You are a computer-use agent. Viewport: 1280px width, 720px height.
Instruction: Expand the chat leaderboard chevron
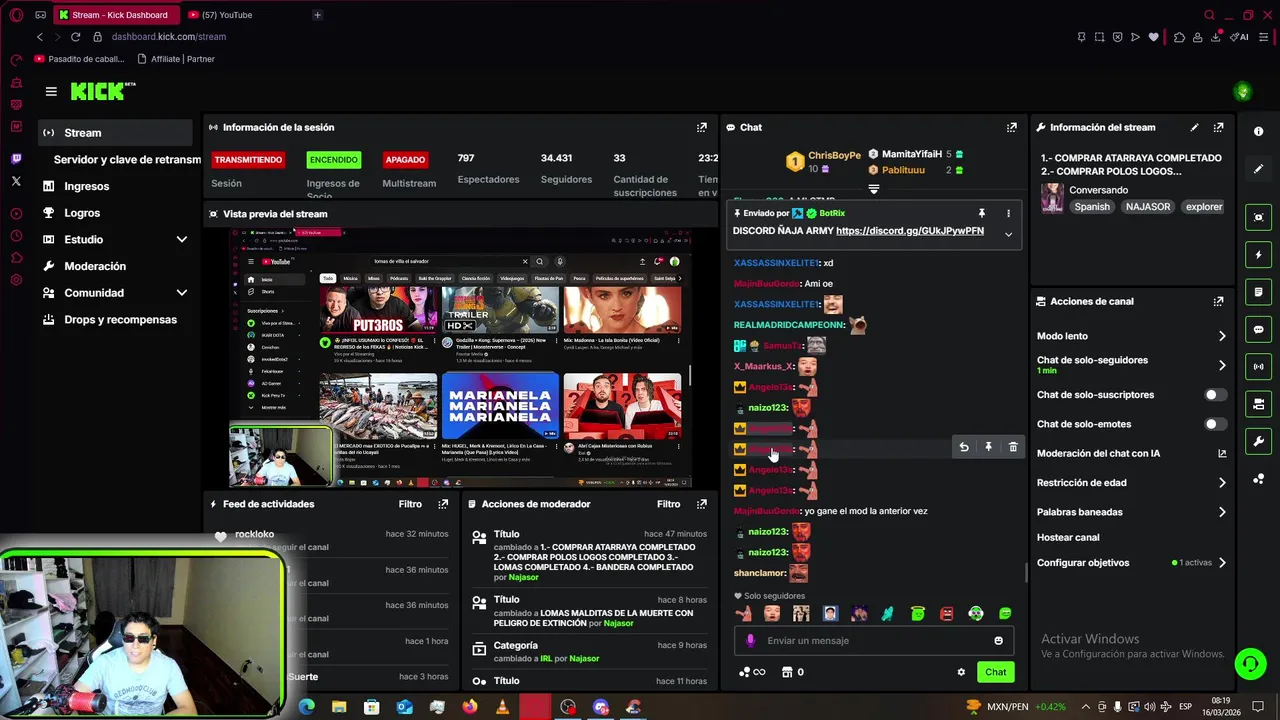[873, 189]
